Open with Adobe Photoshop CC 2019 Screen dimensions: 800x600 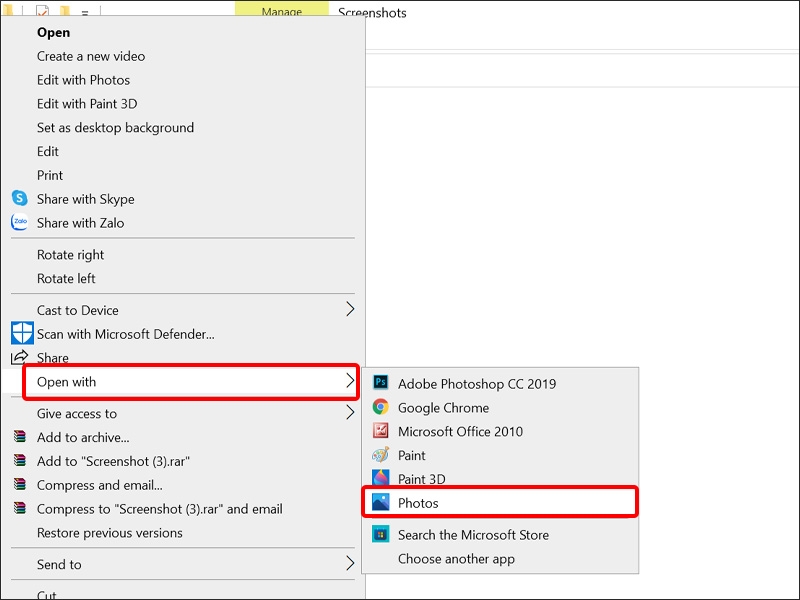click(477, 384)
